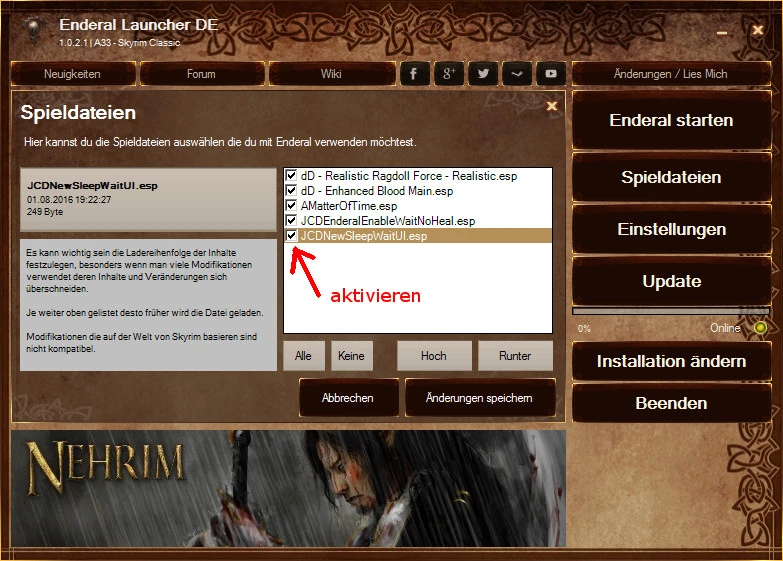Open the YouTube channel icon

point(550,74)
